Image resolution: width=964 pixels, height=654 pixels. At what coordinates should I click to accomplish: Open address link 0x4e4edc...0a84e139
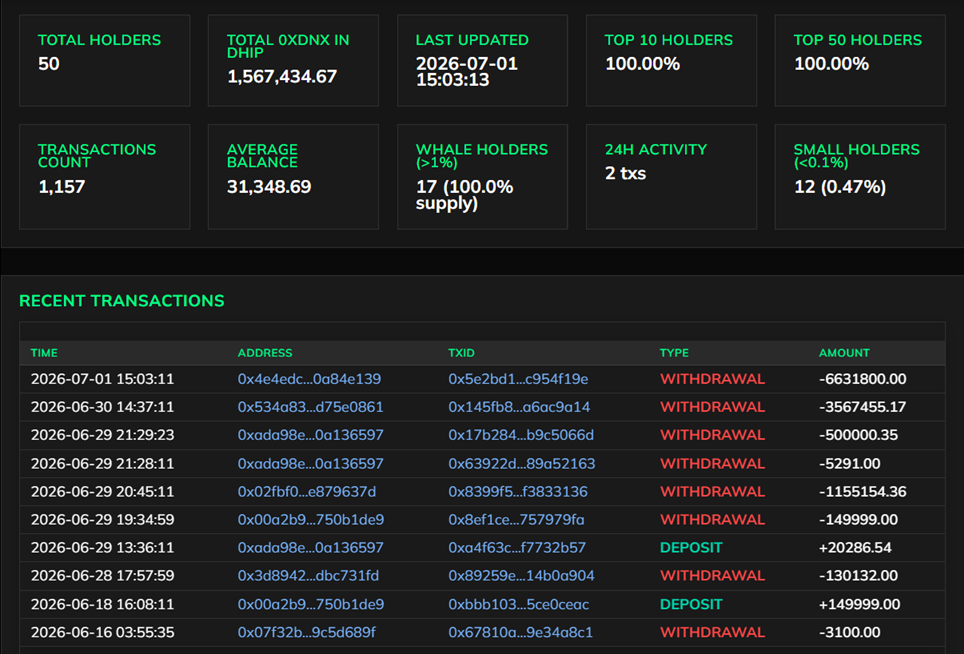[309, 379]
